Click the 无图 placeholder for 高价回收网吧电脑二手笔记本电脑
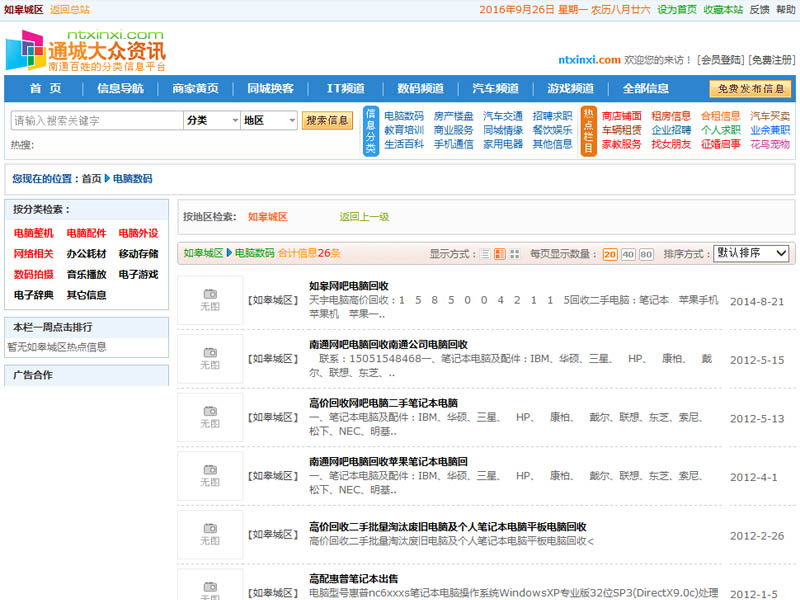 (x=210, y=417)
